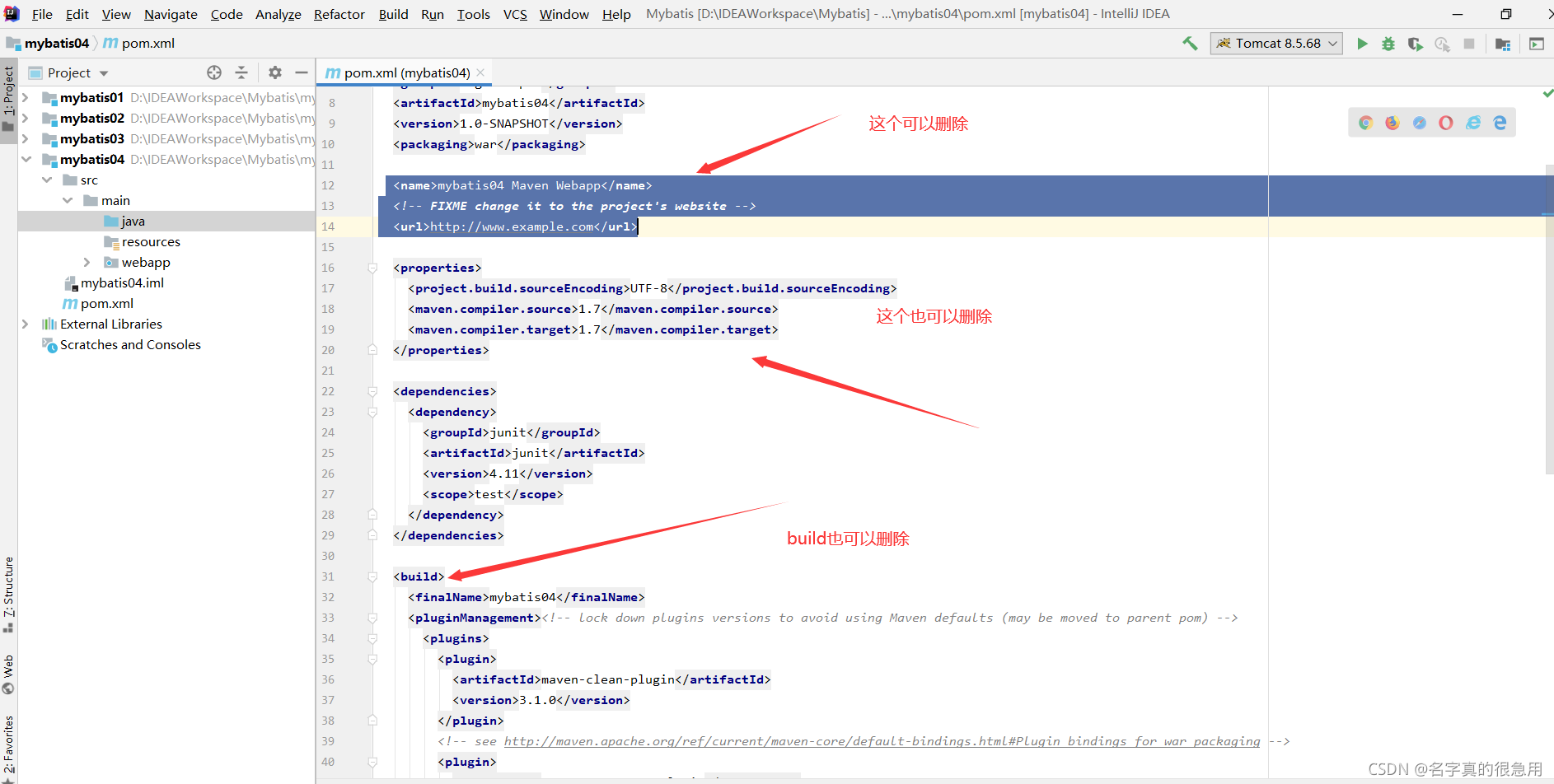The image size is (1554, 784).
Task: Click the mybatis04 breadcrumb
Action: [x=48, y=44]
